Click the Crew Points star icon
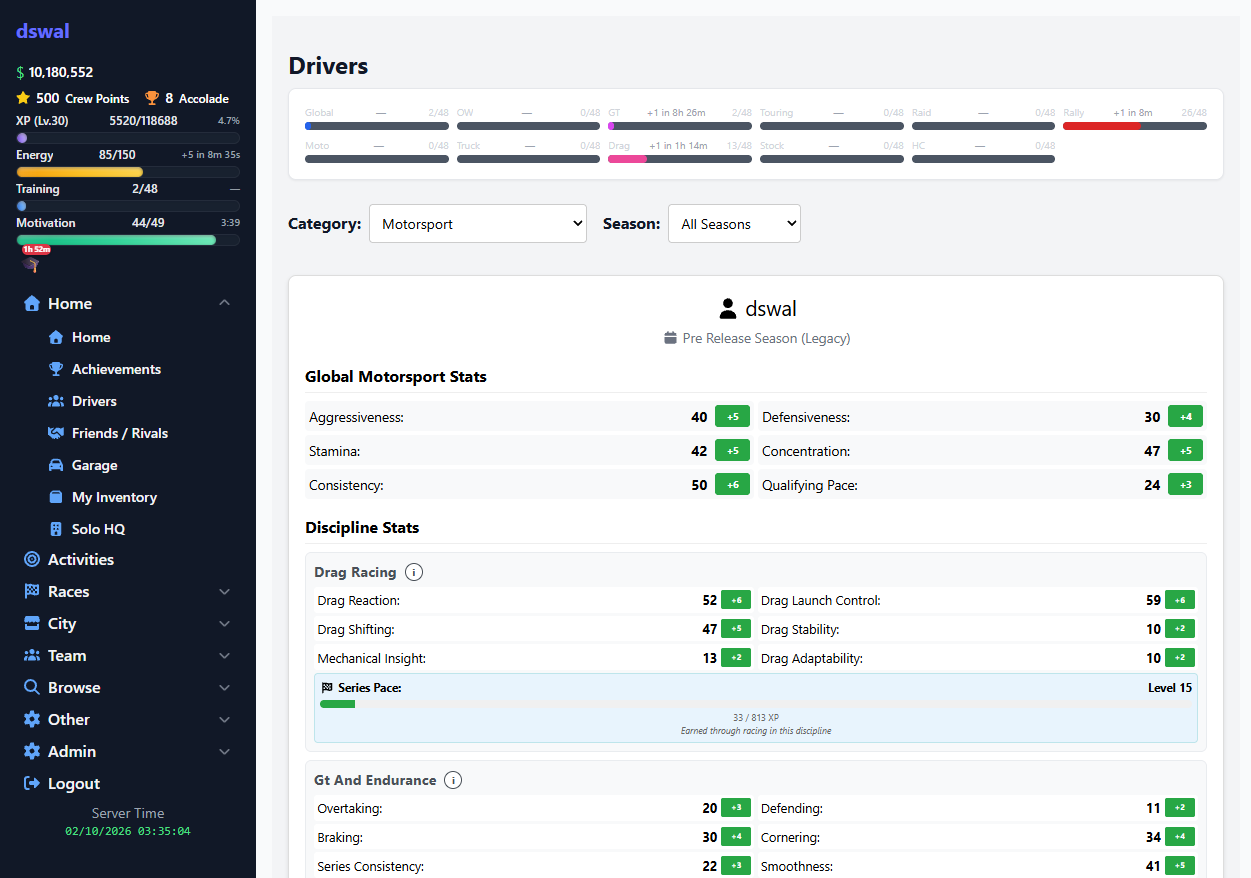The image size is (1251, 878). 23,98
